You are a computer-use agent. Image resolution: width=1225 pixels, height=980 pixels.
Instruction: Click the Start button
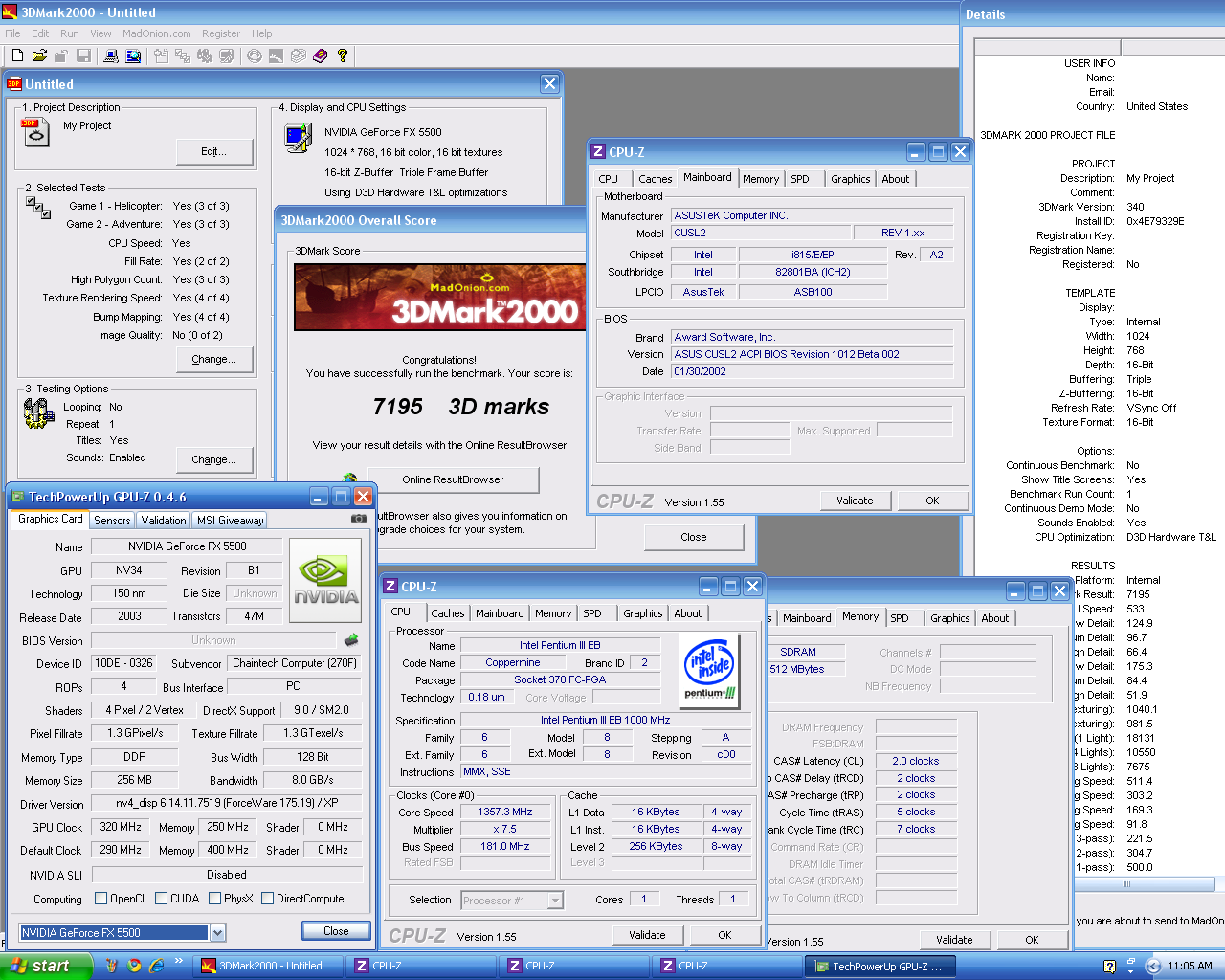click(45, 967)
